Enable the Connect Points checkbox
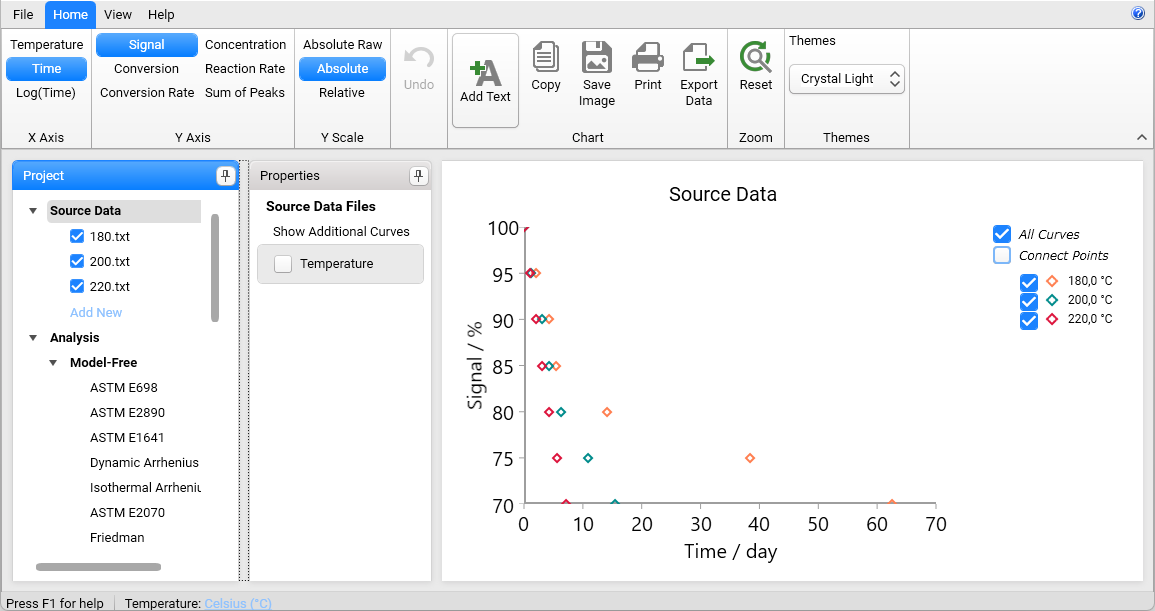 [x=1002, y=255]
